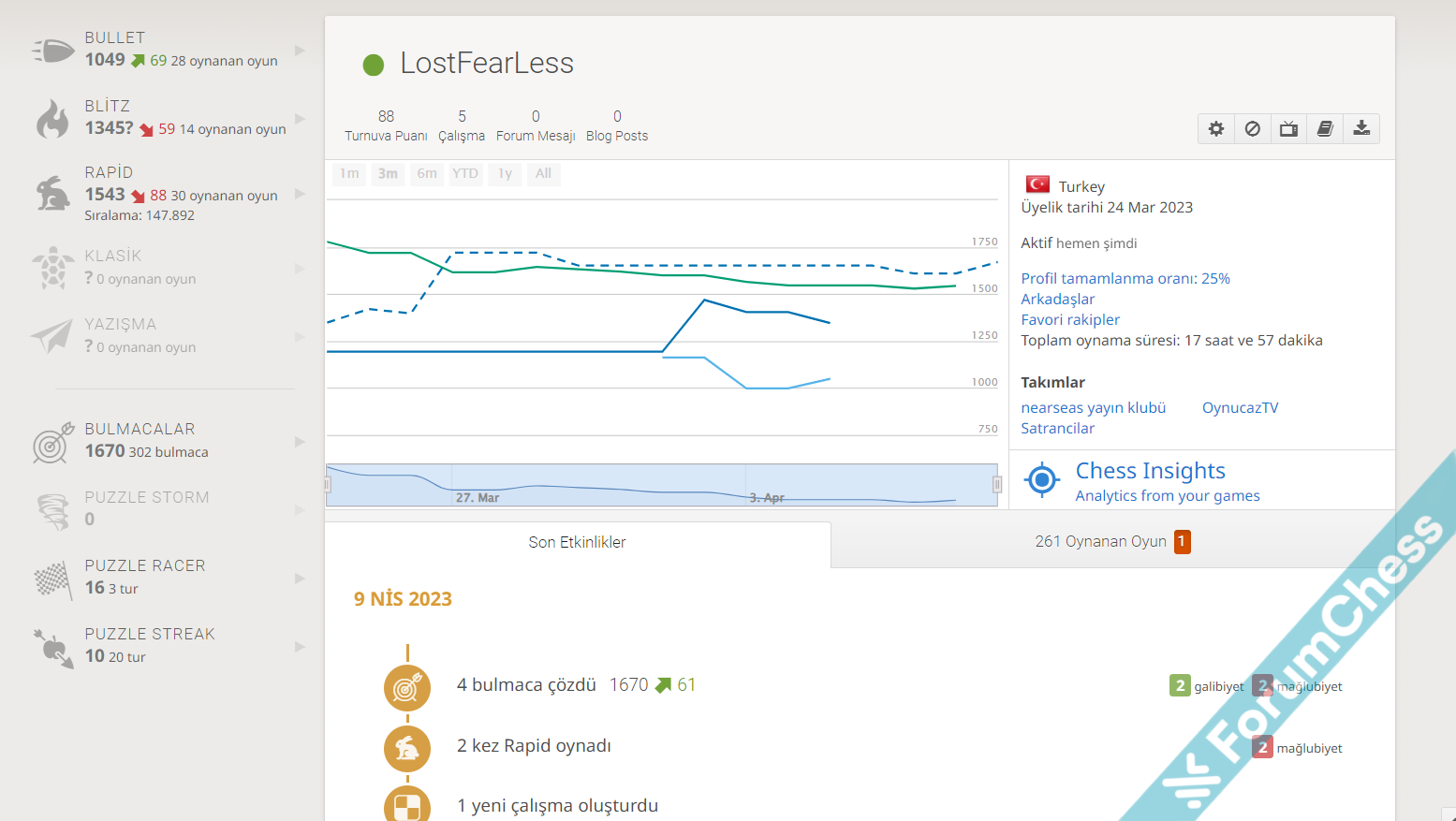Click the Puzzle Storm tornado icon

coord(53,510)
